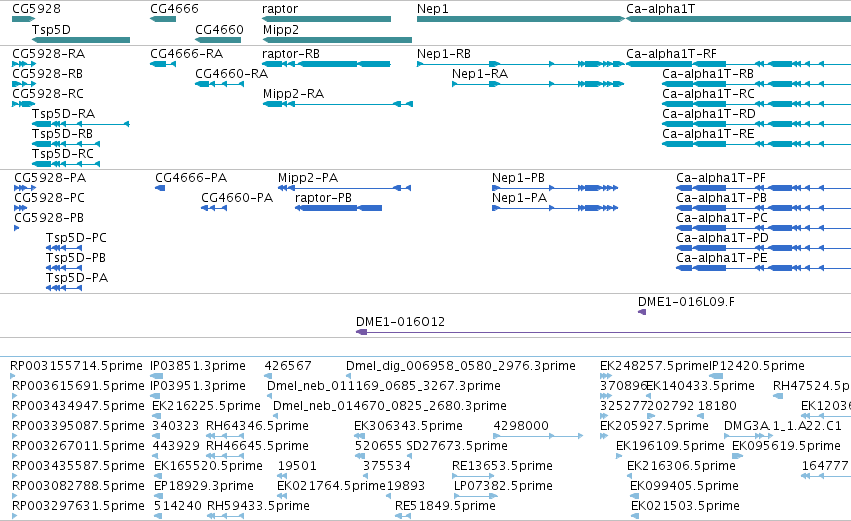Select IP03851.3prime entry
The height and width of the screenshot is (521, 851).
coord(198,366)
